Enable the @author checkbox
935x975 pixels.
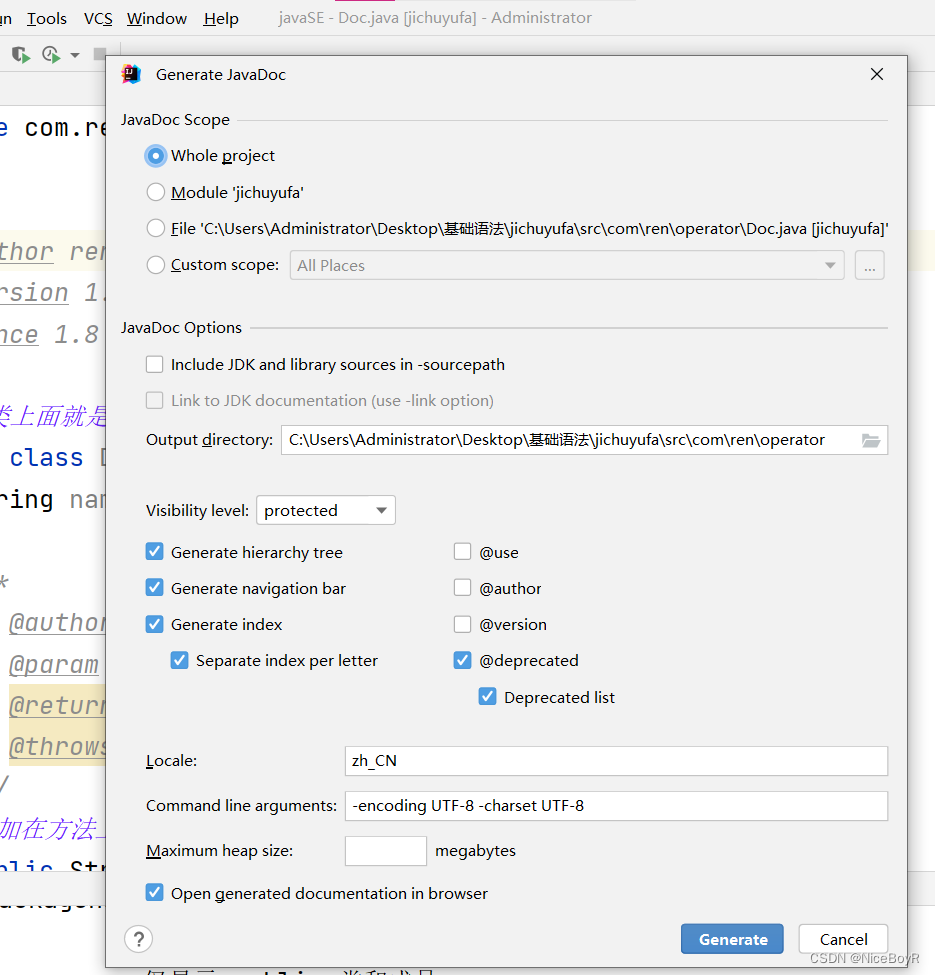[x=462, y=588]
